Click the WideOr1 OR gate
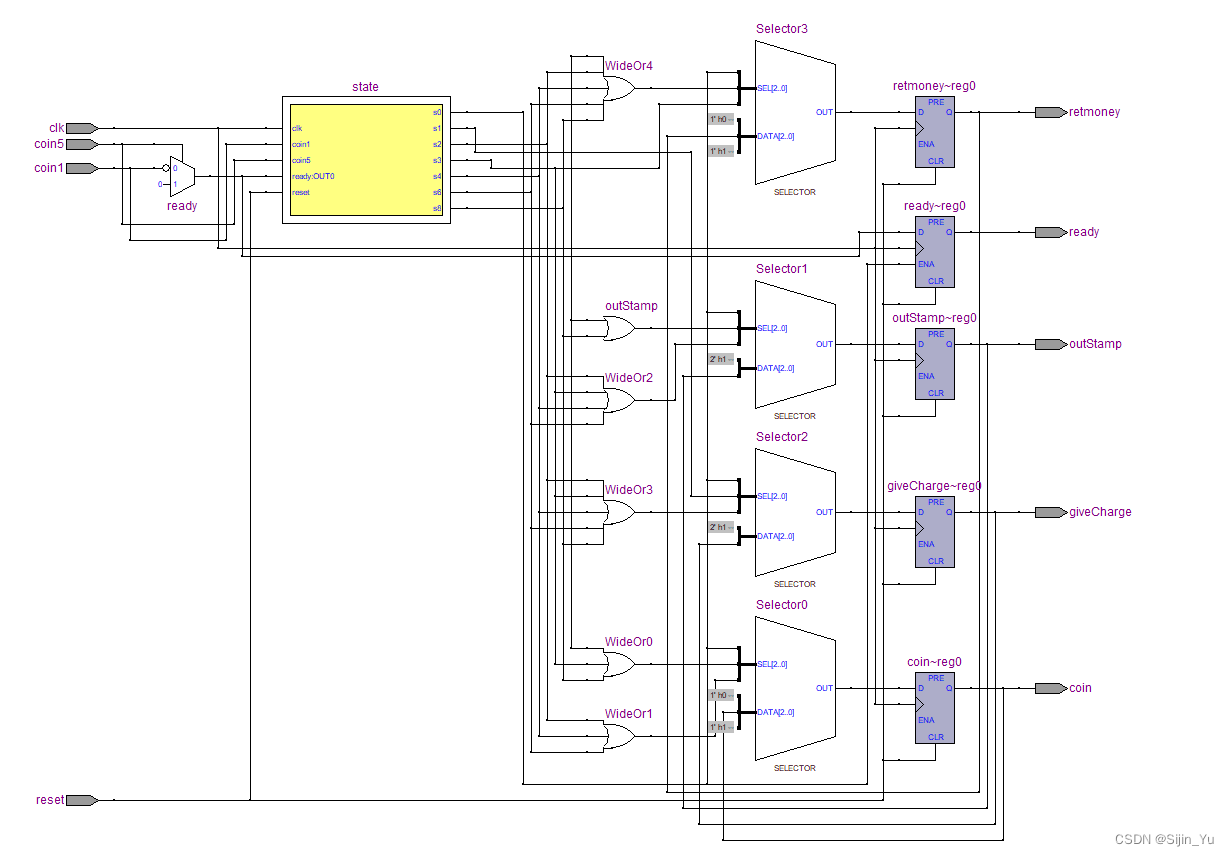 (619, 737)
